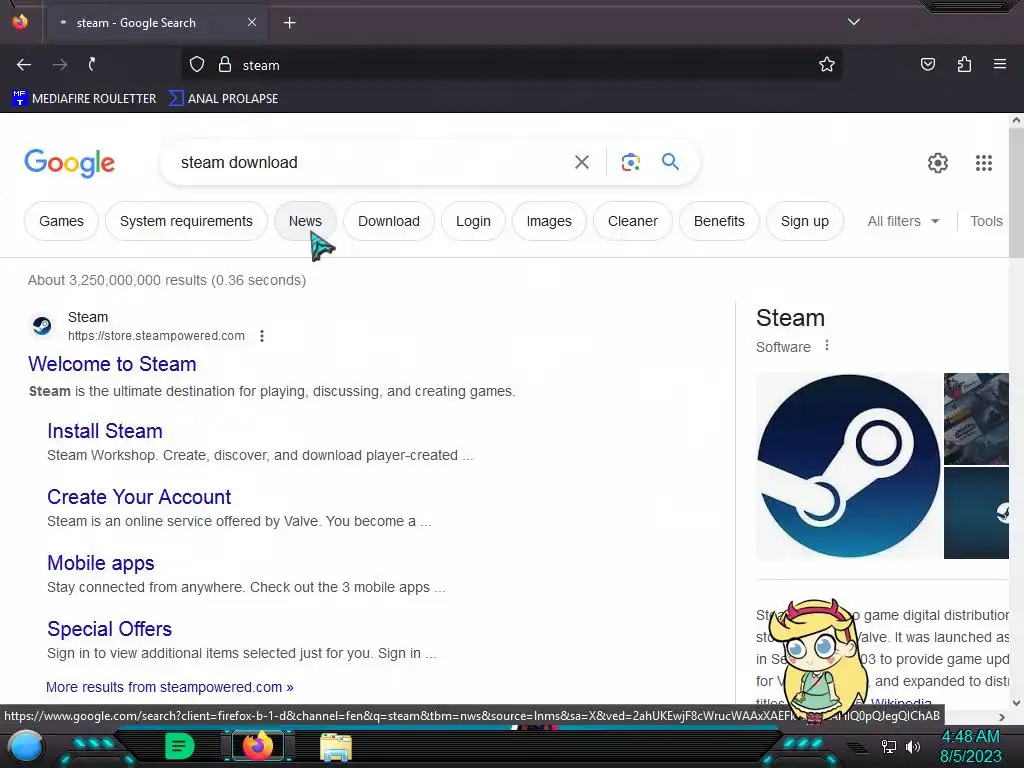Screen dimensions: 1024x768
Task: Open the network tray icon
Action: 889,746
